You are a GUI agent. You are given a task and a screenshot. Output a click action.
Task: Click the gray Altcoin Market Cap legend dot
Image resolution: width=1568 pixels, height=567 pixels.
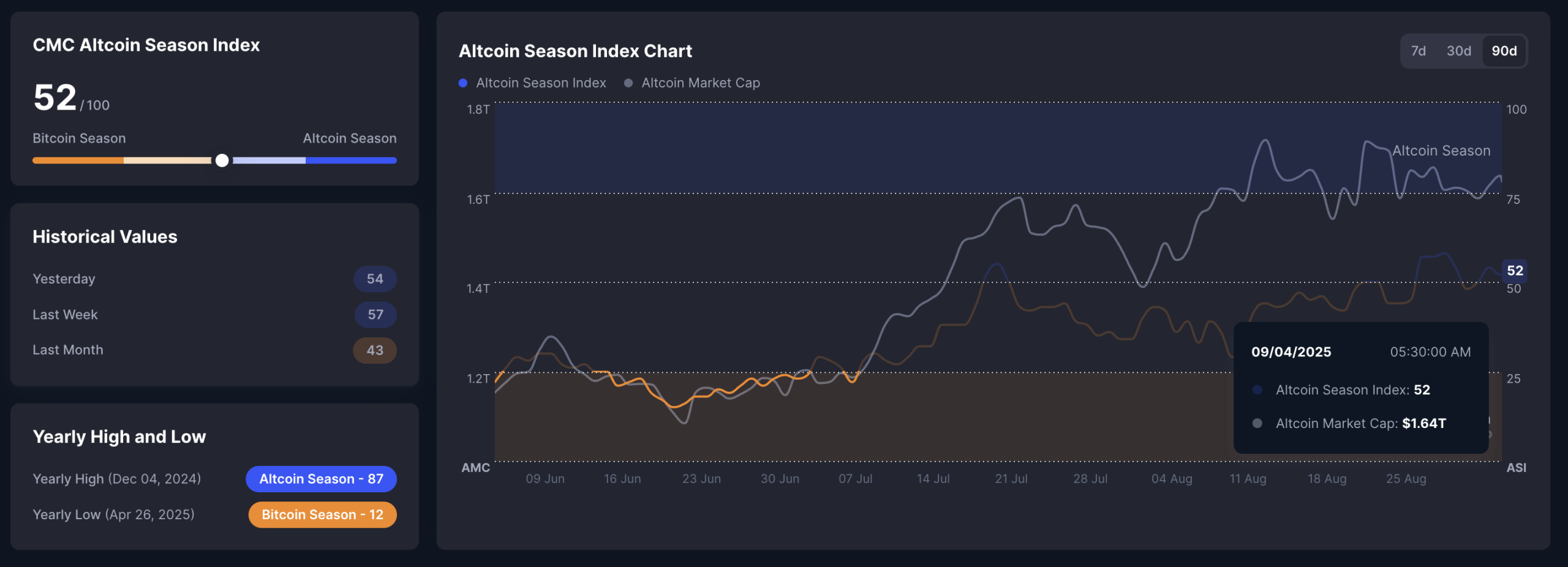(628, 83)
